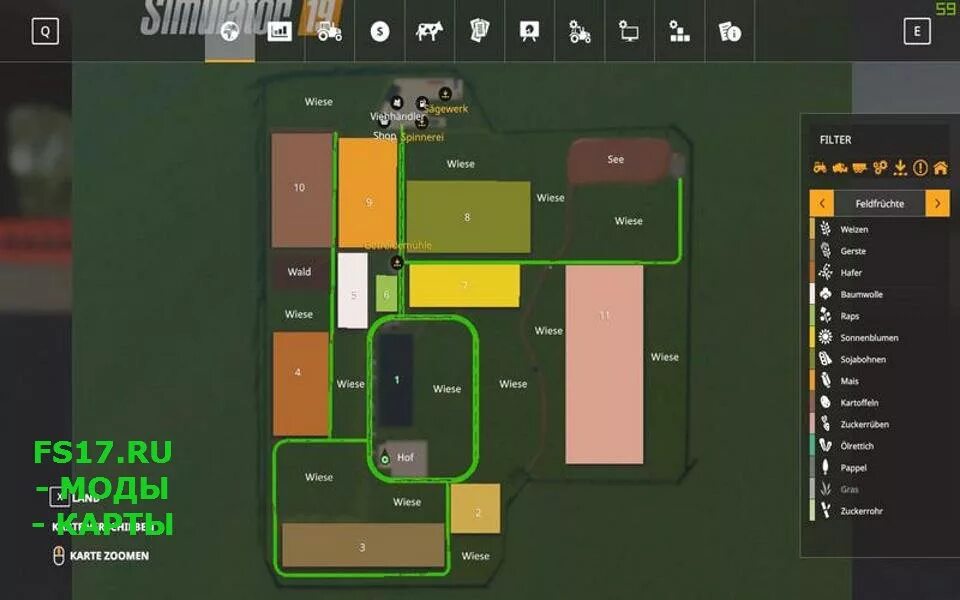Go to previous filter category left arrow

pyautogui.click(x=822, y=203)
